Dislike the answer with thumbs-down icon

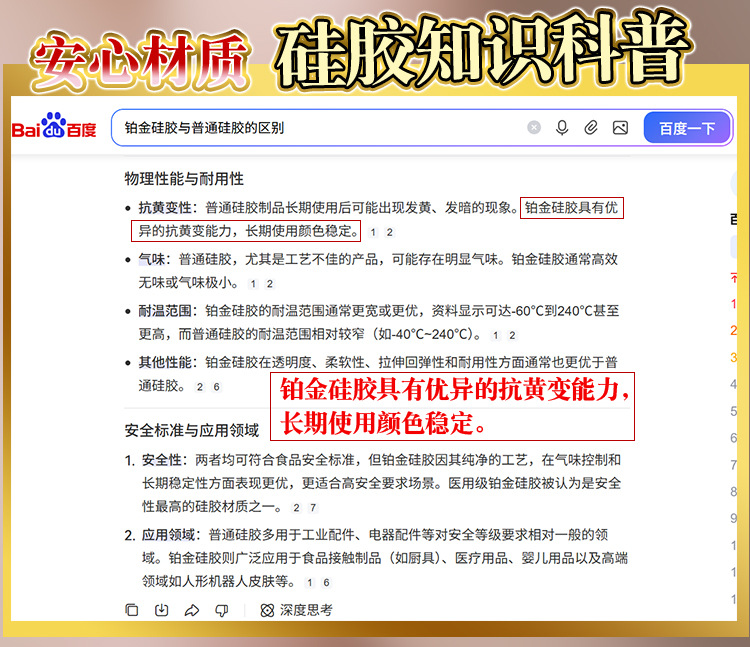[221, 610]
